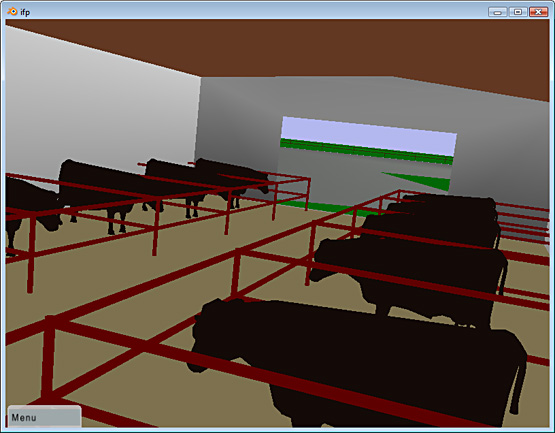
Task: Click the green grass strip outside the doorway
Action: (x=366, y=152)
